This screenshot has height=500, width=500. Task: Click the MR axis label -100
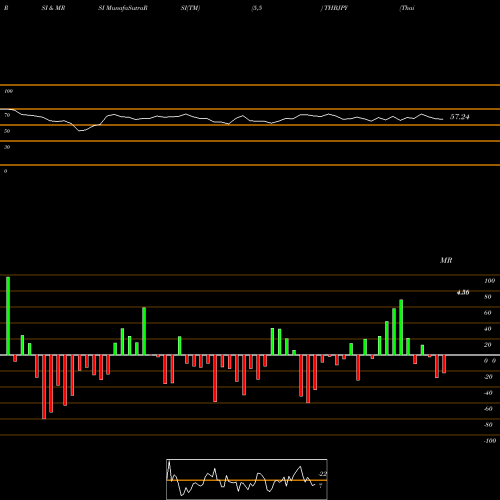click(x=490, y=441)
